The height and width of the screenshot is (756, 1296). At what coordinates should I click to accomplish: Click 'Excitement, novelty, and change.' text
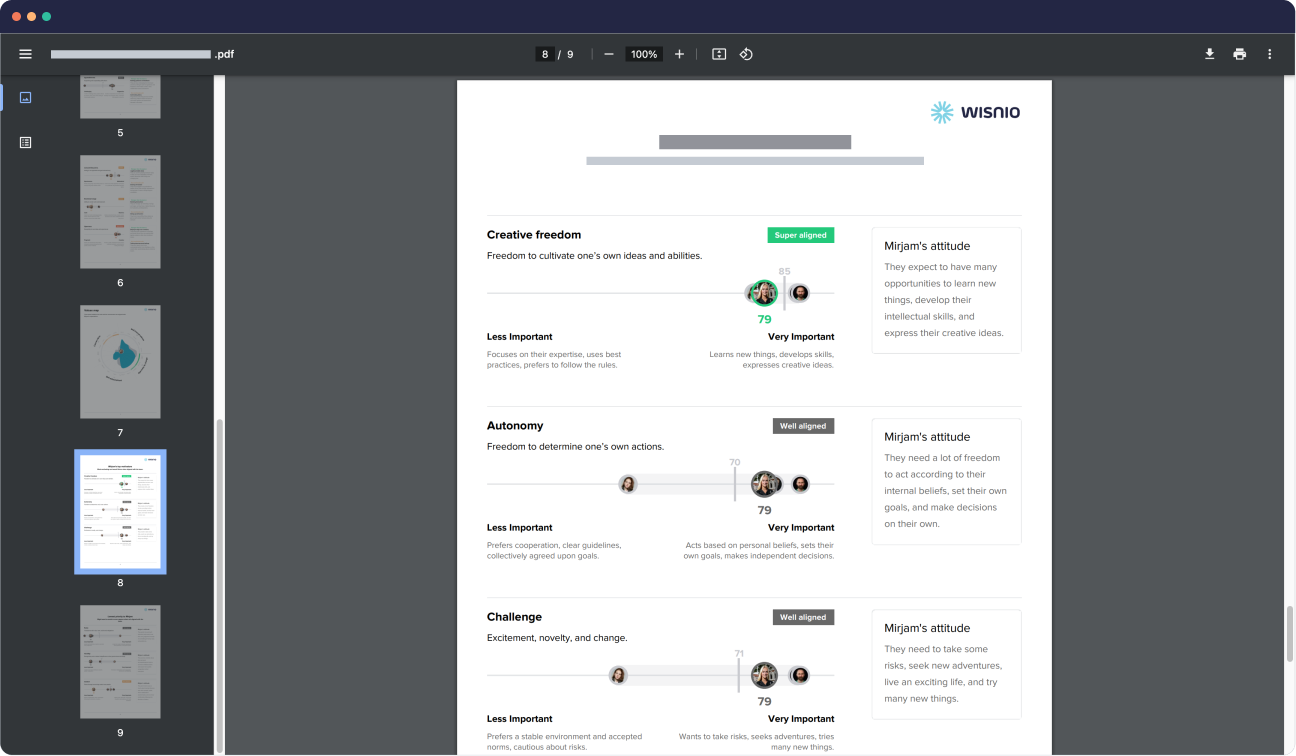pyautogui.click(x=557, y=637)
